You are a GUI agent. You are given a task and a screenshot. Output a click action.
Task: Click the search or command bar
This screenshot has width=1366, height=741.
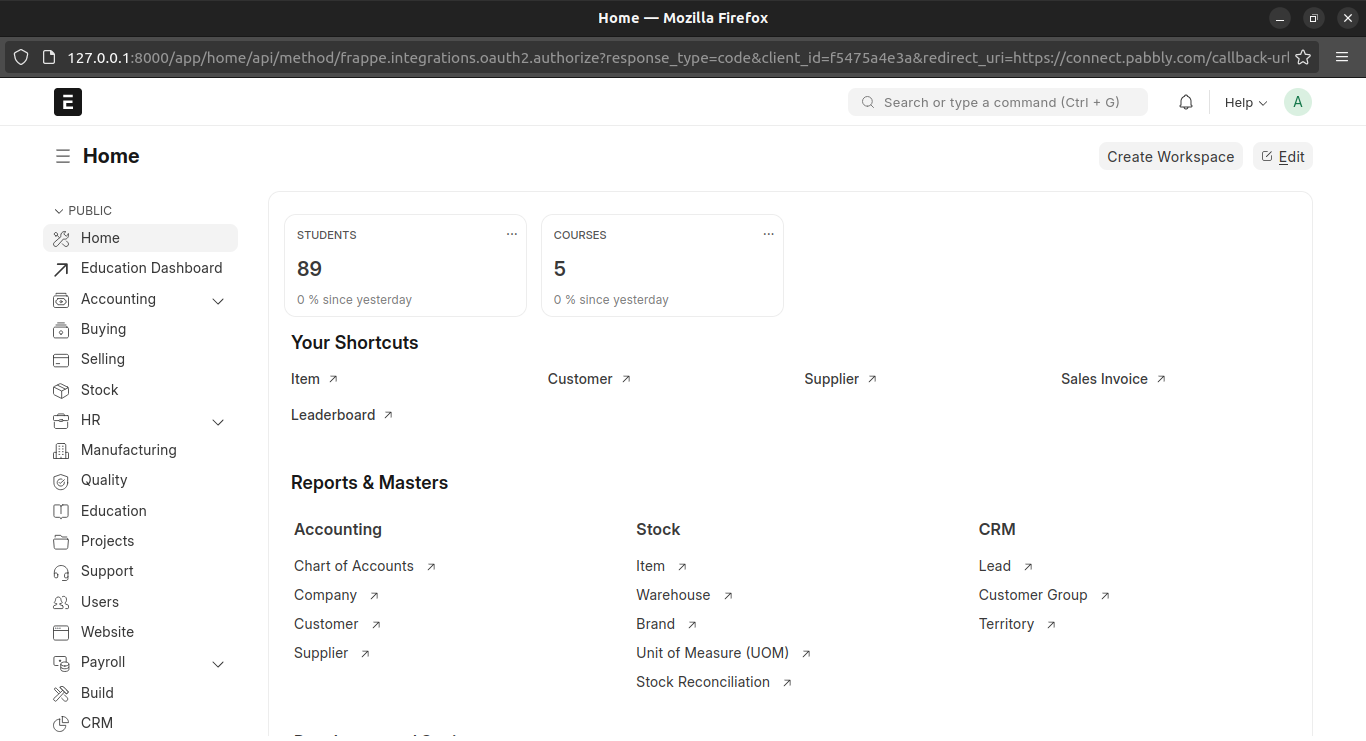998,102
